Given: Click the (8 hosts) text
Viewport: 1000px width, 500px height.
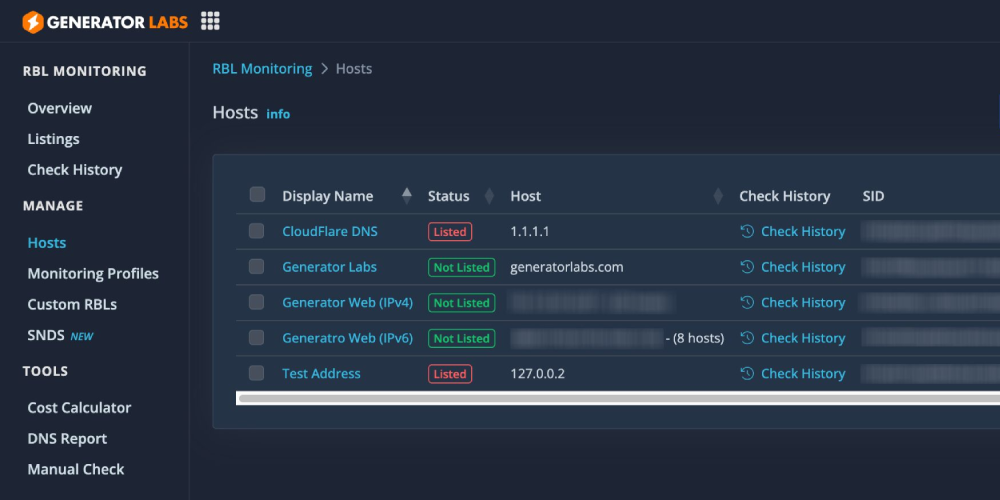Looking at the screenshot, I should [699, 339].
